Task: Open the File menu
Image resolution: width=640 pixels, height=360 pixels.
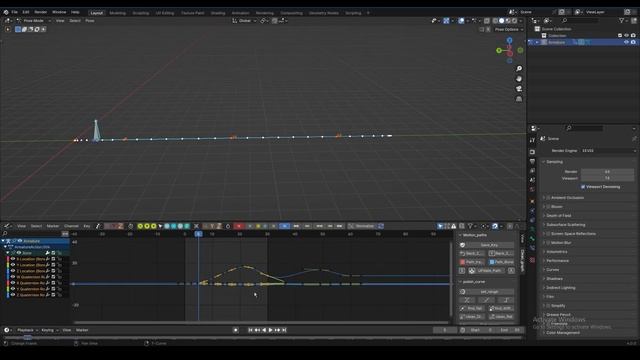Action: pos(14,12)
